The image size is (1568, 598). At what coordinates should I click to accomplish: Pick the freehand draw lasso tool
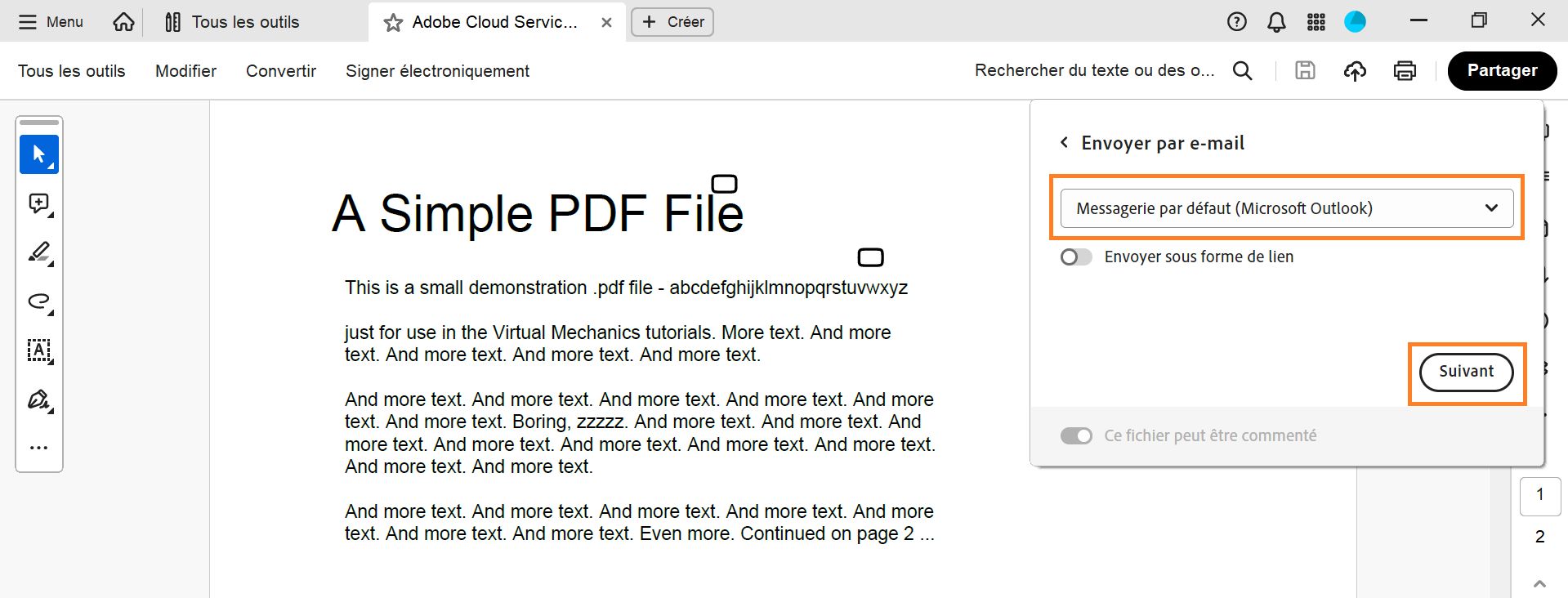click(x=39, y=301)
